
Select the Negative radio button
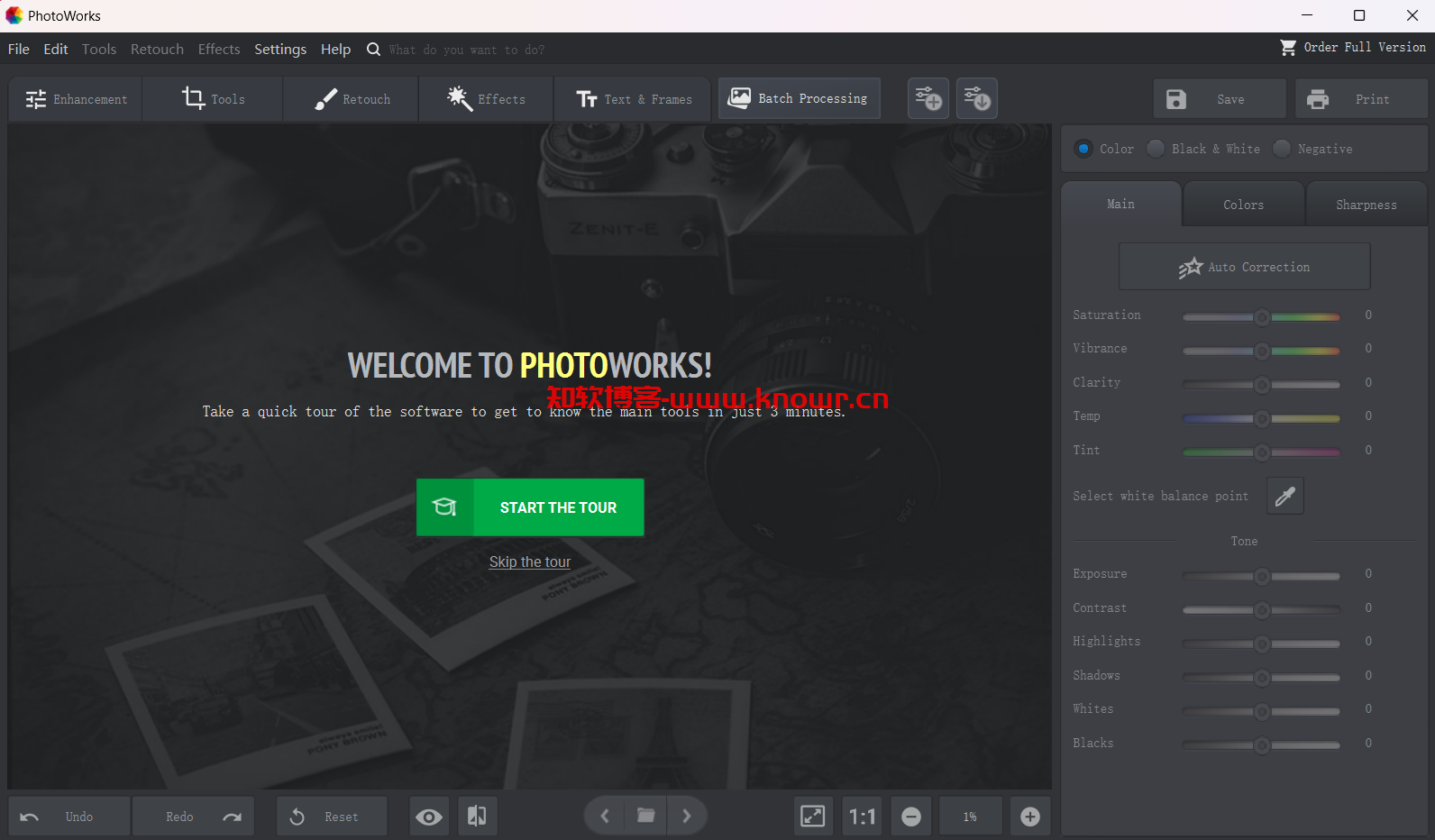pyautogui.click(x=1282, y=149)
